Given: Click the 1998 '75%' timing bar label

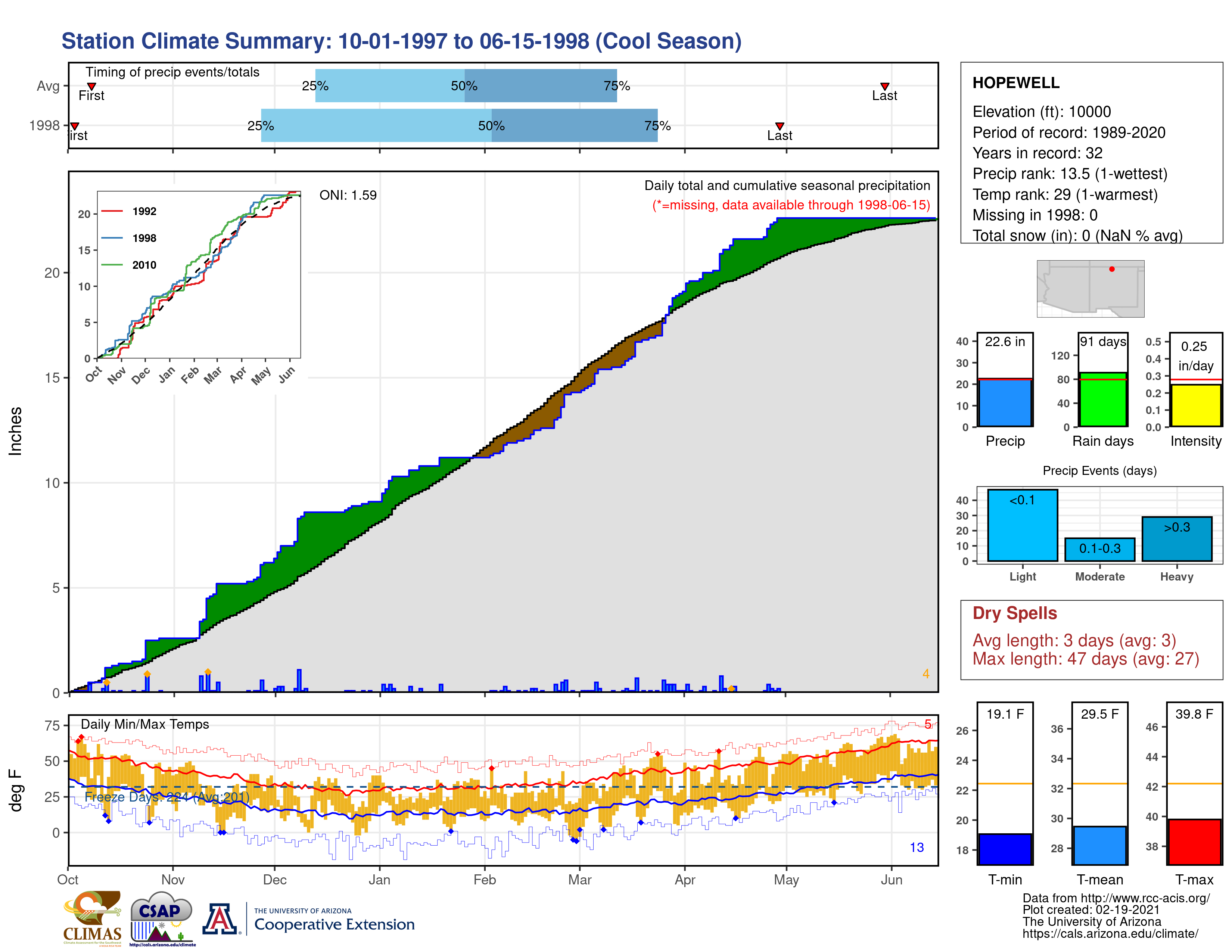Looking at the screenshot, I should point(658,126).
